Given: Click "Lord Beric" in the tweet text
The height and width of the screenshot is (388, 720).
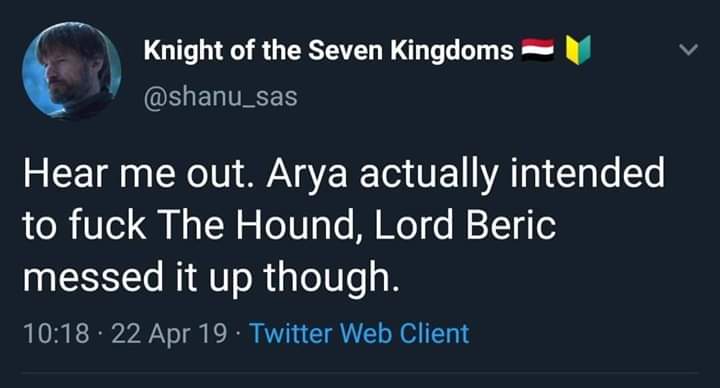Looking at the screenshot, I should point(465,225).
